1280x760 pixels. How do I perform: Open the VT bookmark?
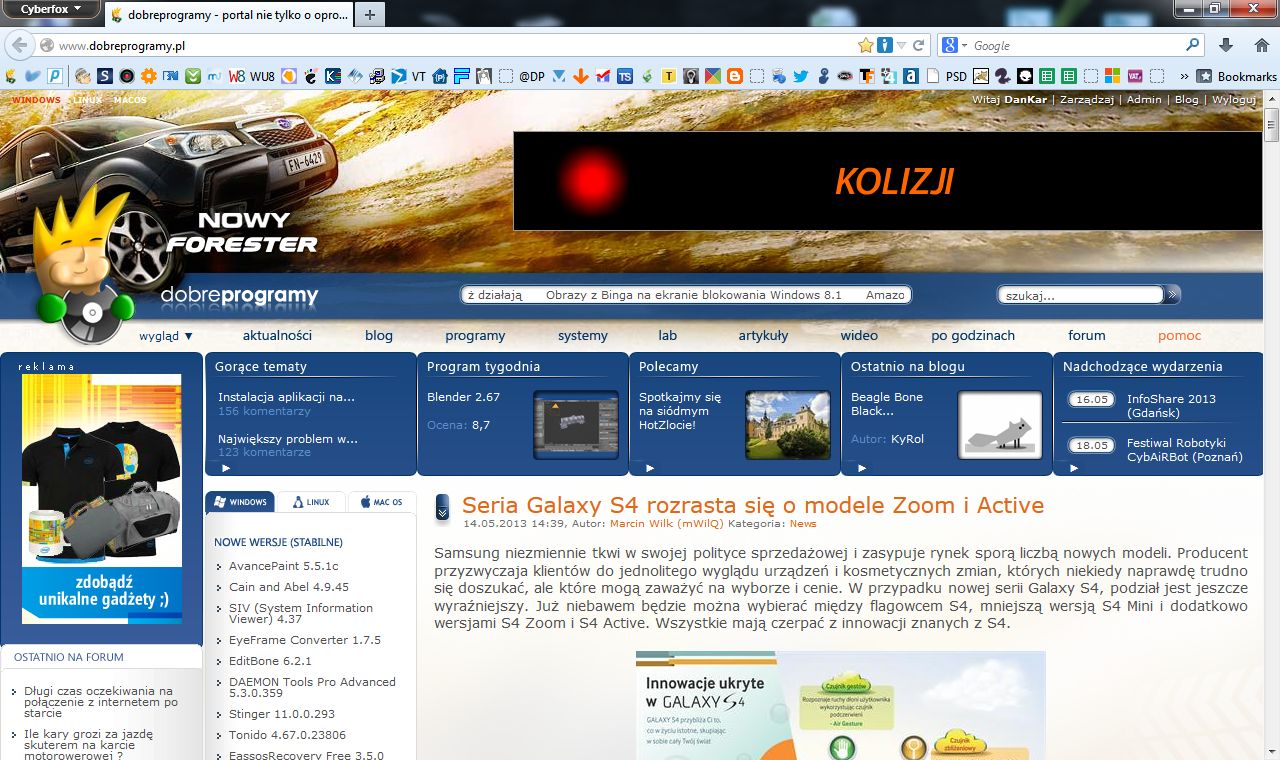pyautogui.click(x=418, y=75)
